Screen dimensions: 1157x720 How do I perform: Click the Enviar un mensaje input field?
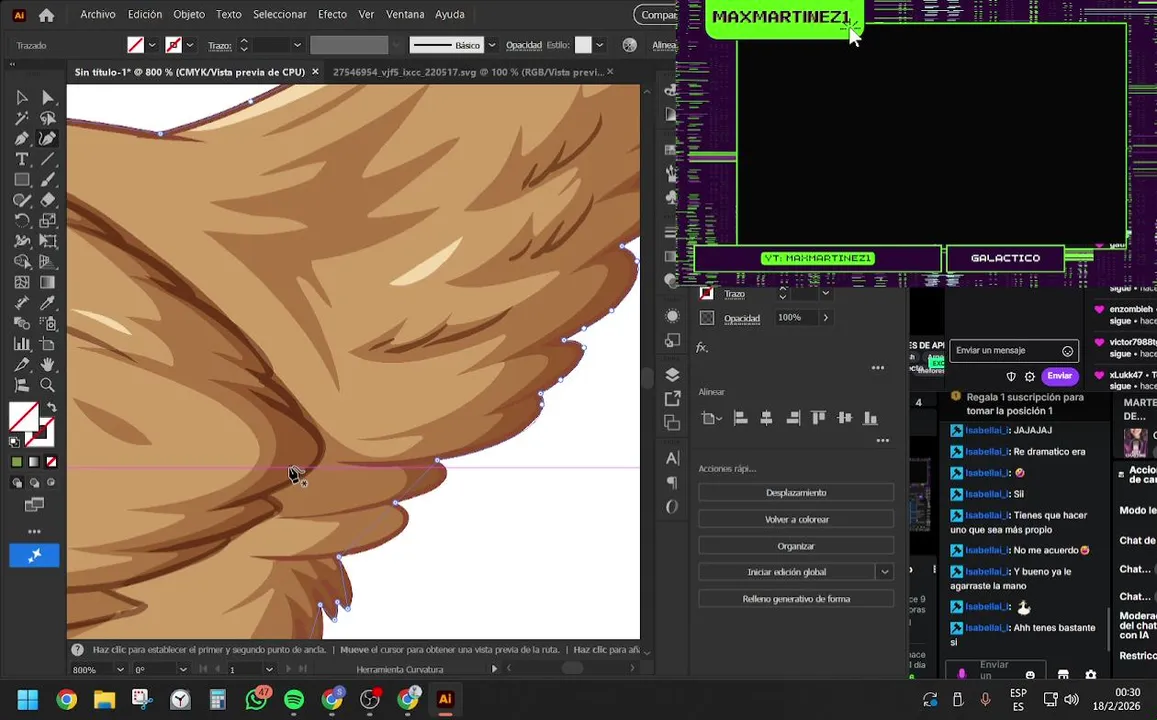click(x=1014, y=350)
